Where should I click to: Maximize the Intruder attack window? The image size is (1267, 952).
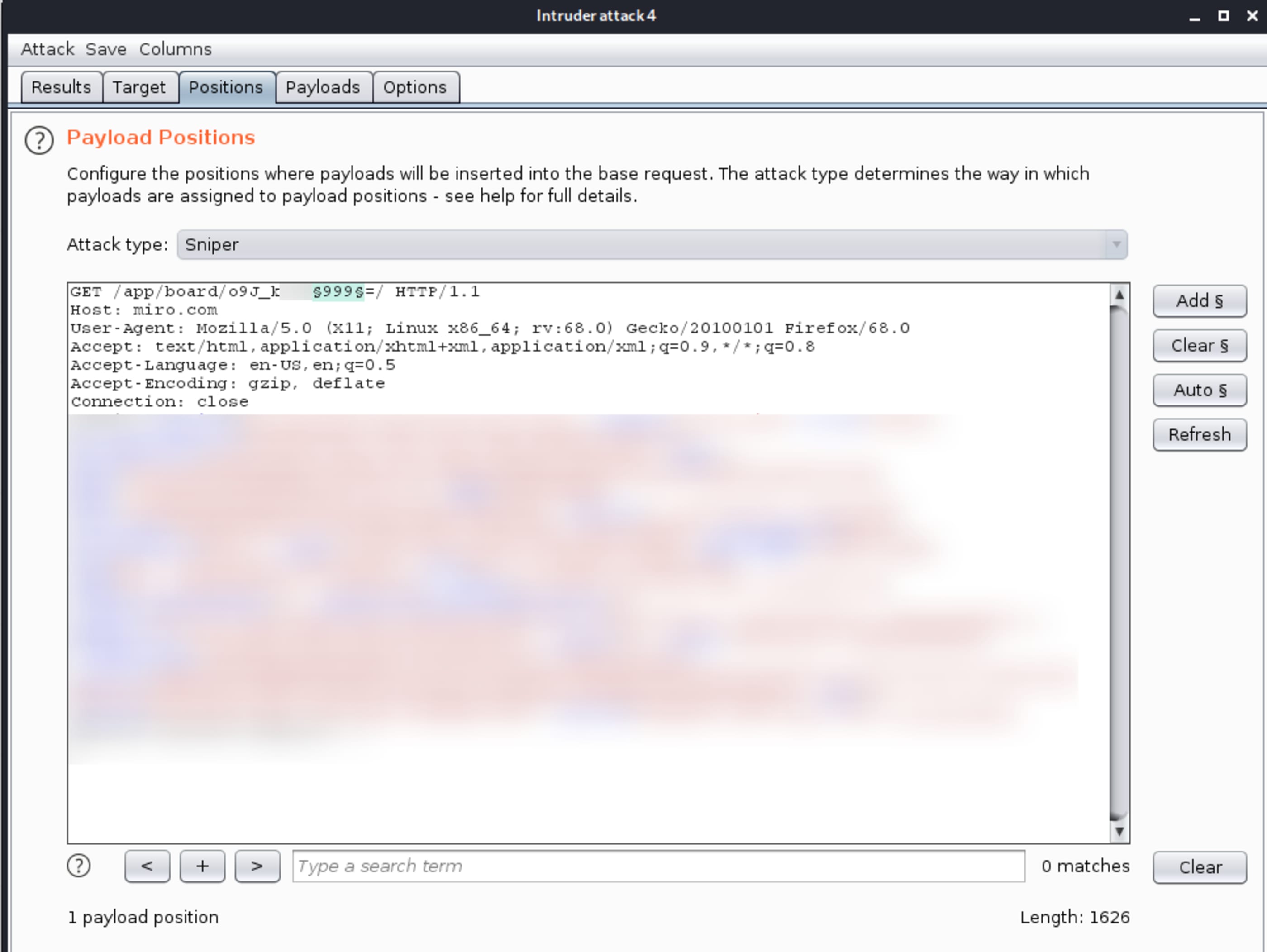click(x=1223, y=16)
